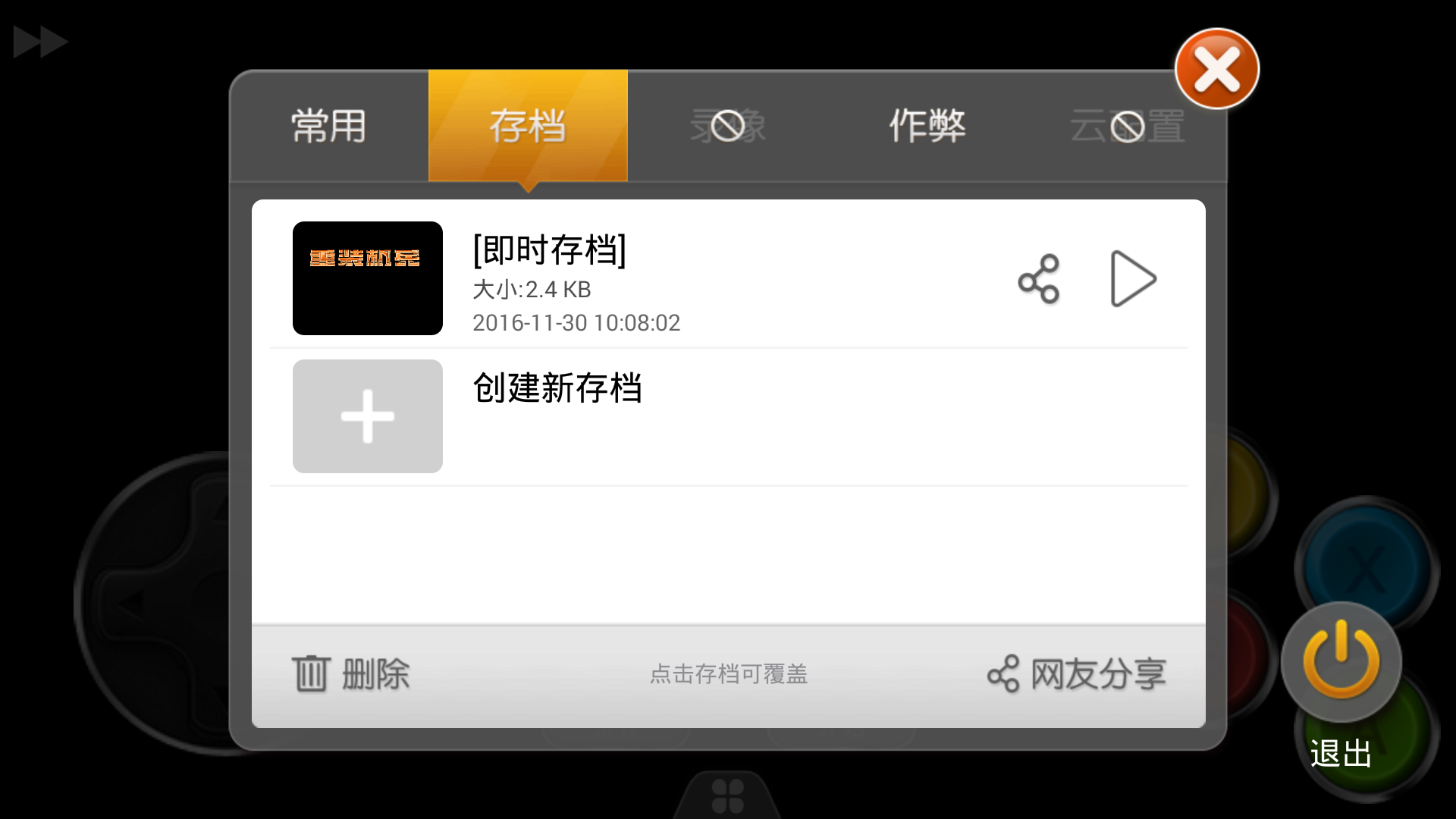Tap the disabled 录像 recording tab
1456x819 pixels.
point(728,126)
